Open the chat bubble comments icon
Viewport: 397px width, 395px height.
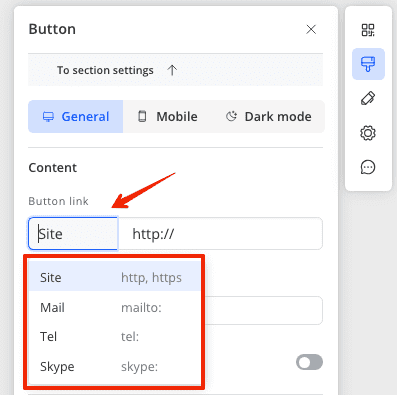[368, 167]
